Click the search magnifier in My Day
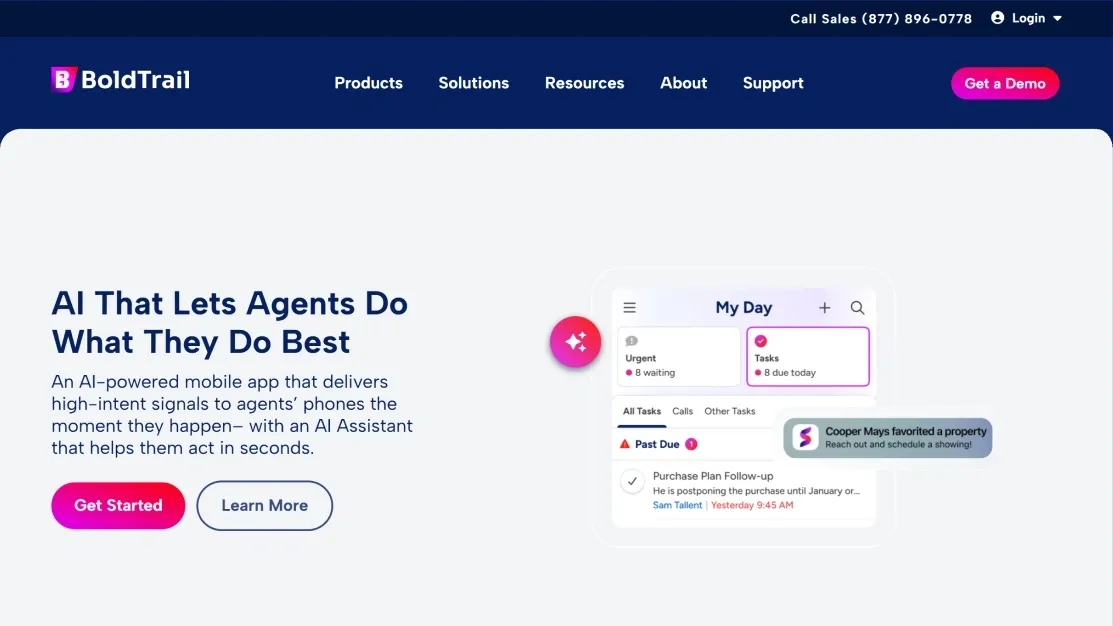 coord(857,307)
